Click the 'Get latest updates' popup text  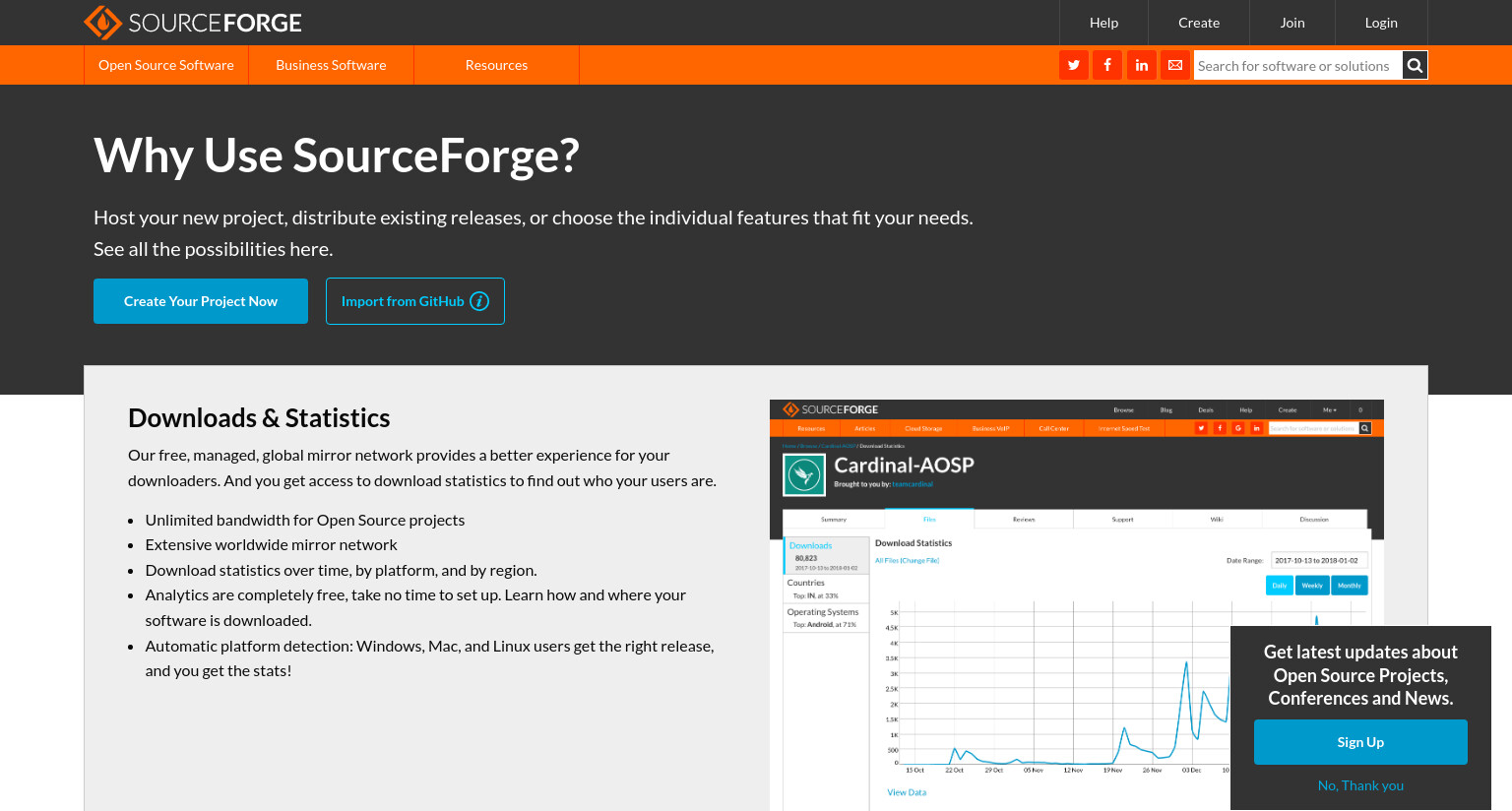(1360, 675)
